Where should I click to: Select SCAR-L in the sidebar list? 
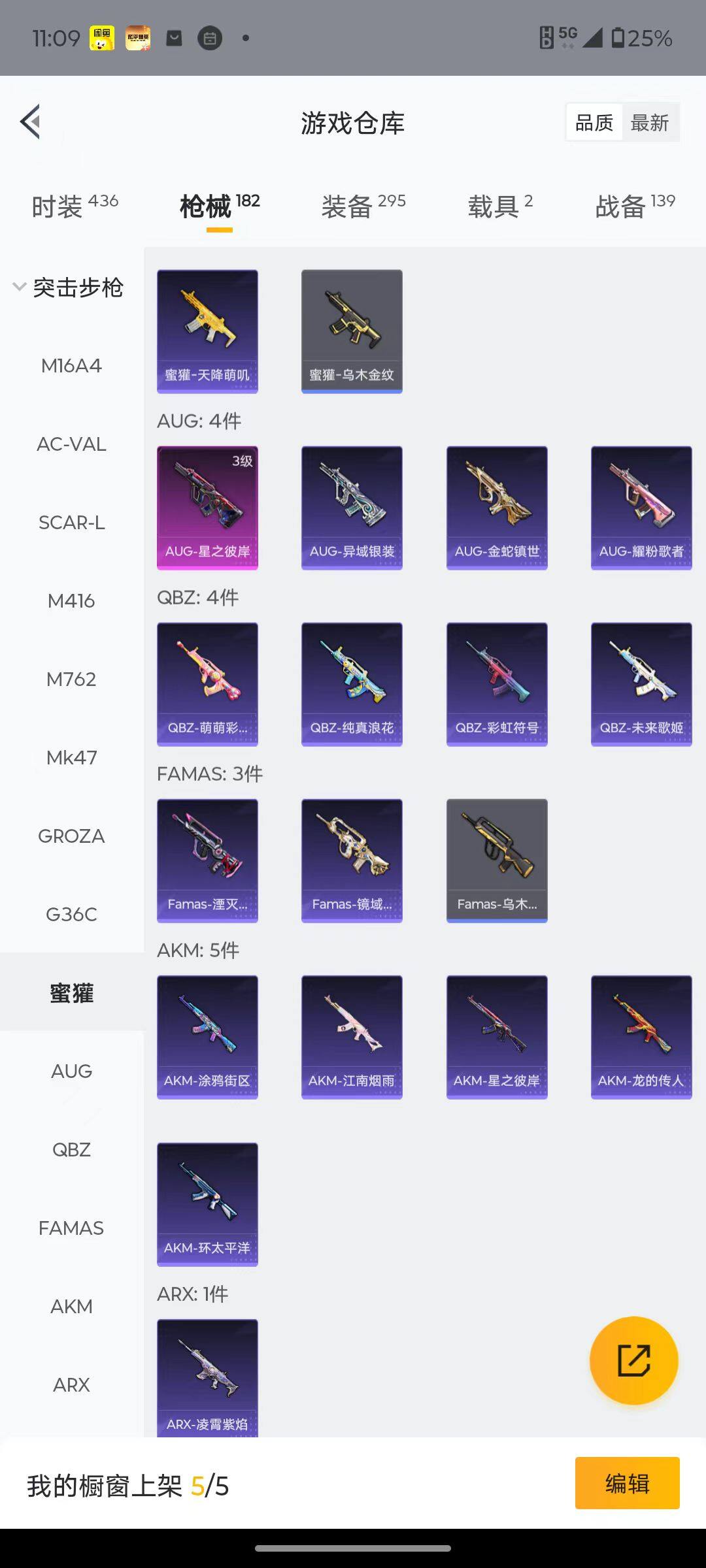coord(71,522)
